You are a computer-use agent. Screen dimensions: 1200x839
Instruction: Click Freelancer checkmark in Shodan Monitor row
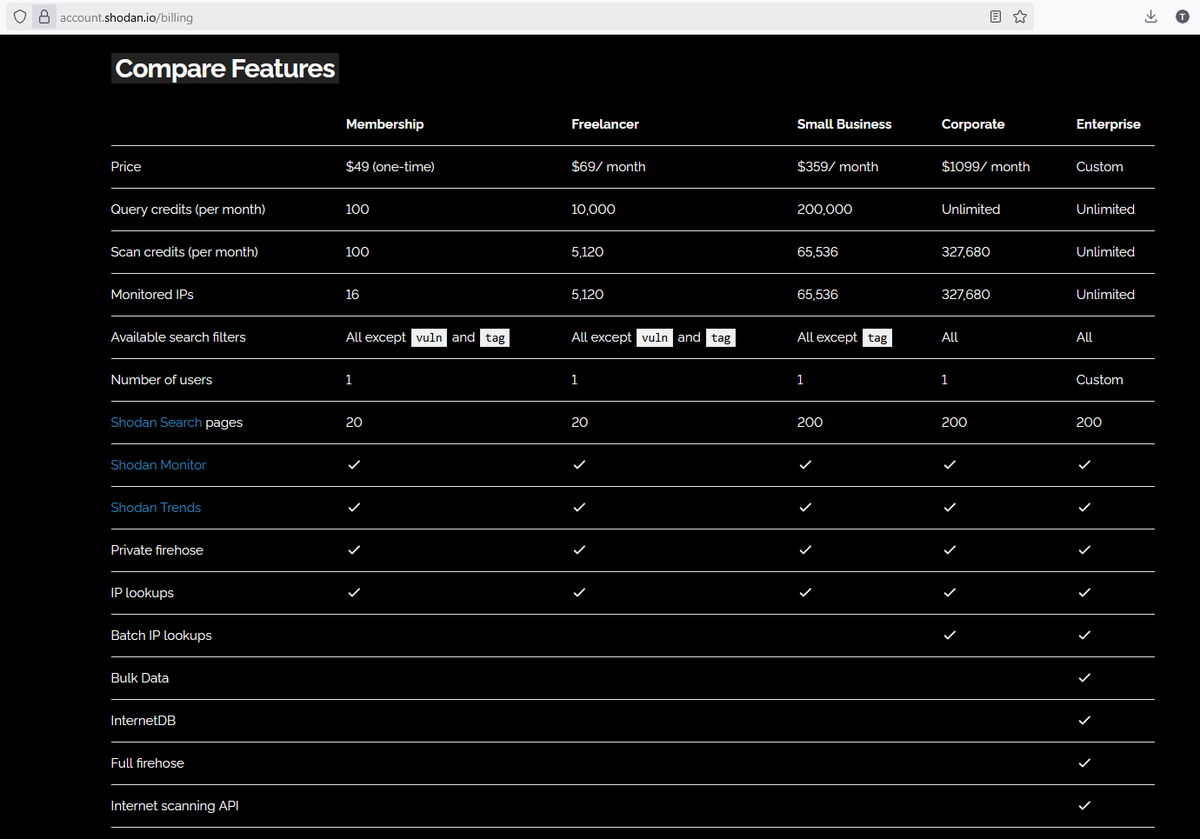click(x=579, y=465)
